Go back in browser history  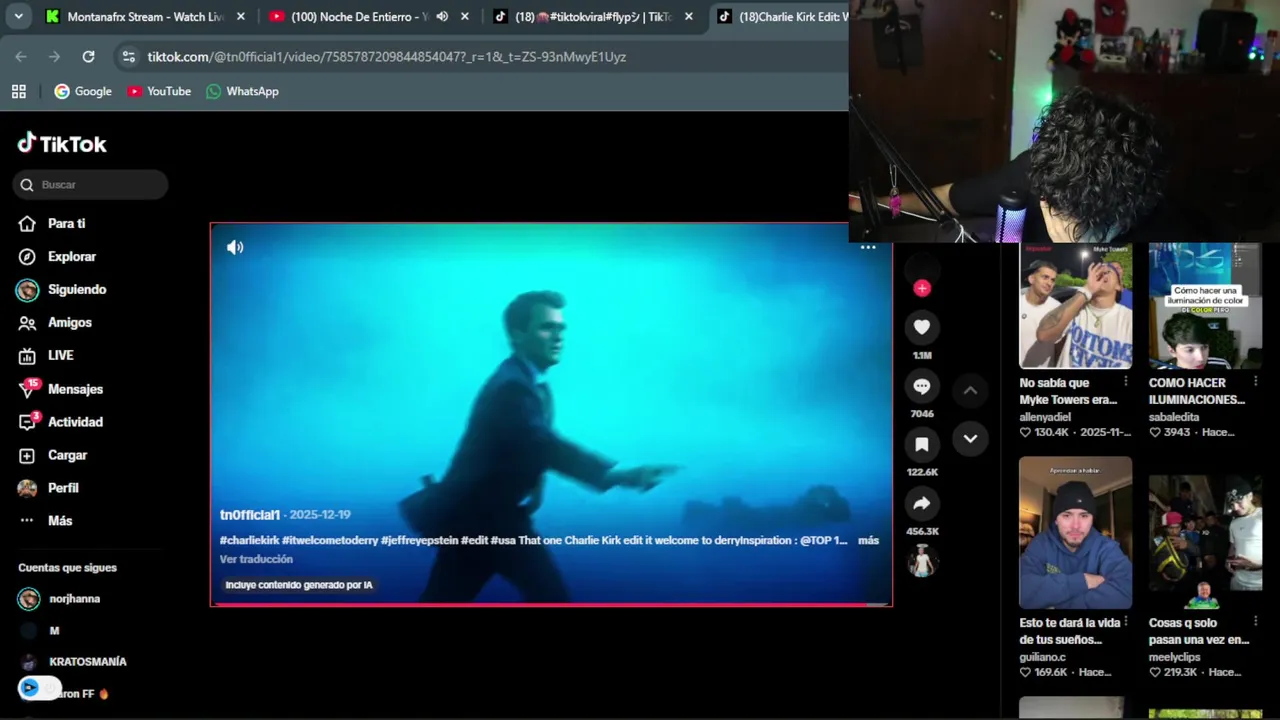point(21,57)
